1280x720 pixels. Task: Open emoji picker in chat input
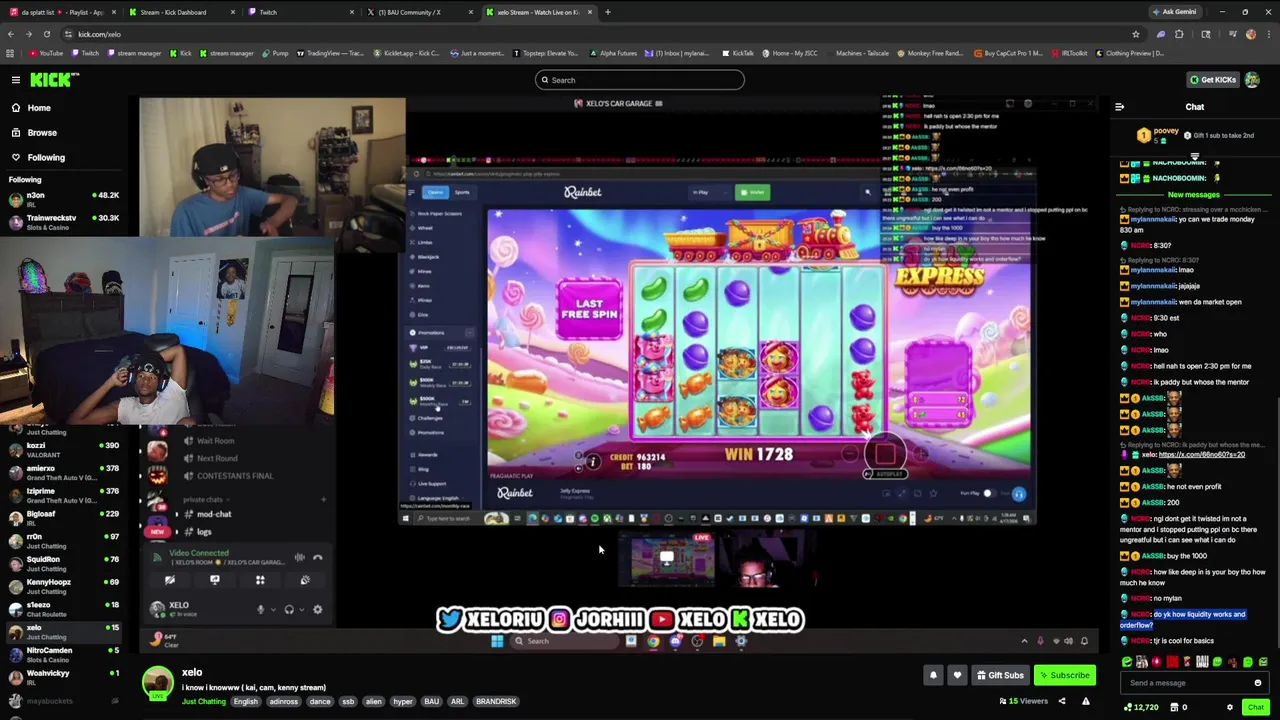pos(1258,683)
